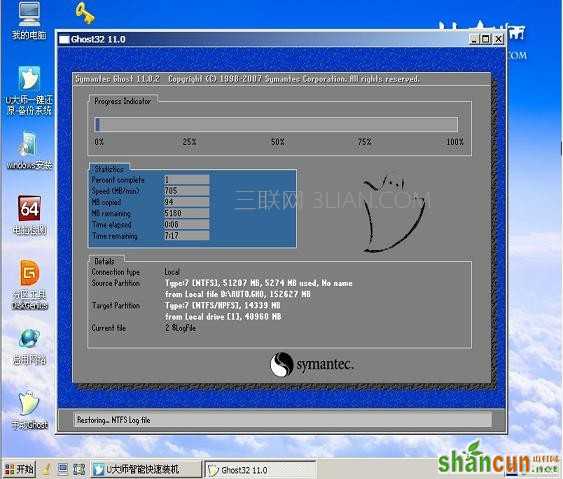Click the Ghost restore progress bar
Image resolution: width=563 pixels, height=479 pixels.
tap(276, 125)
